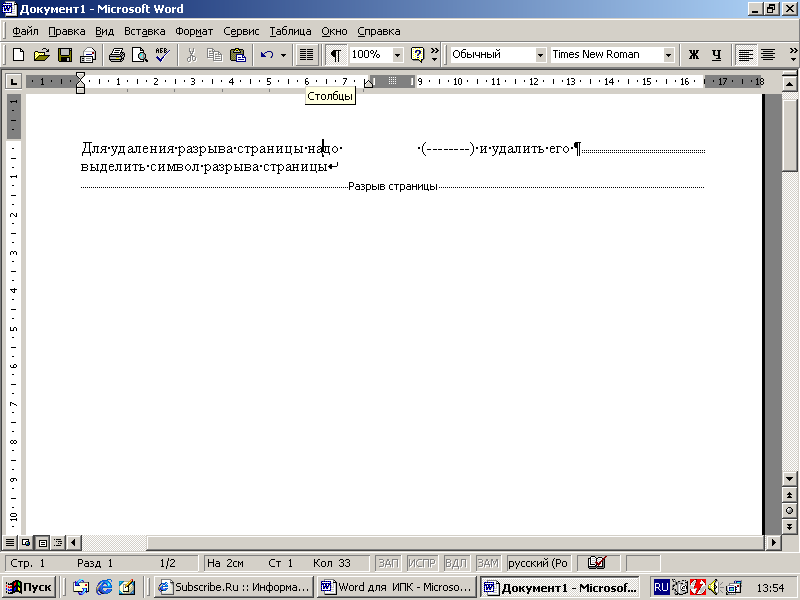Show more standard toolbar buttons chevron
Screen dimensions: 800x600
tap(435, 55)
